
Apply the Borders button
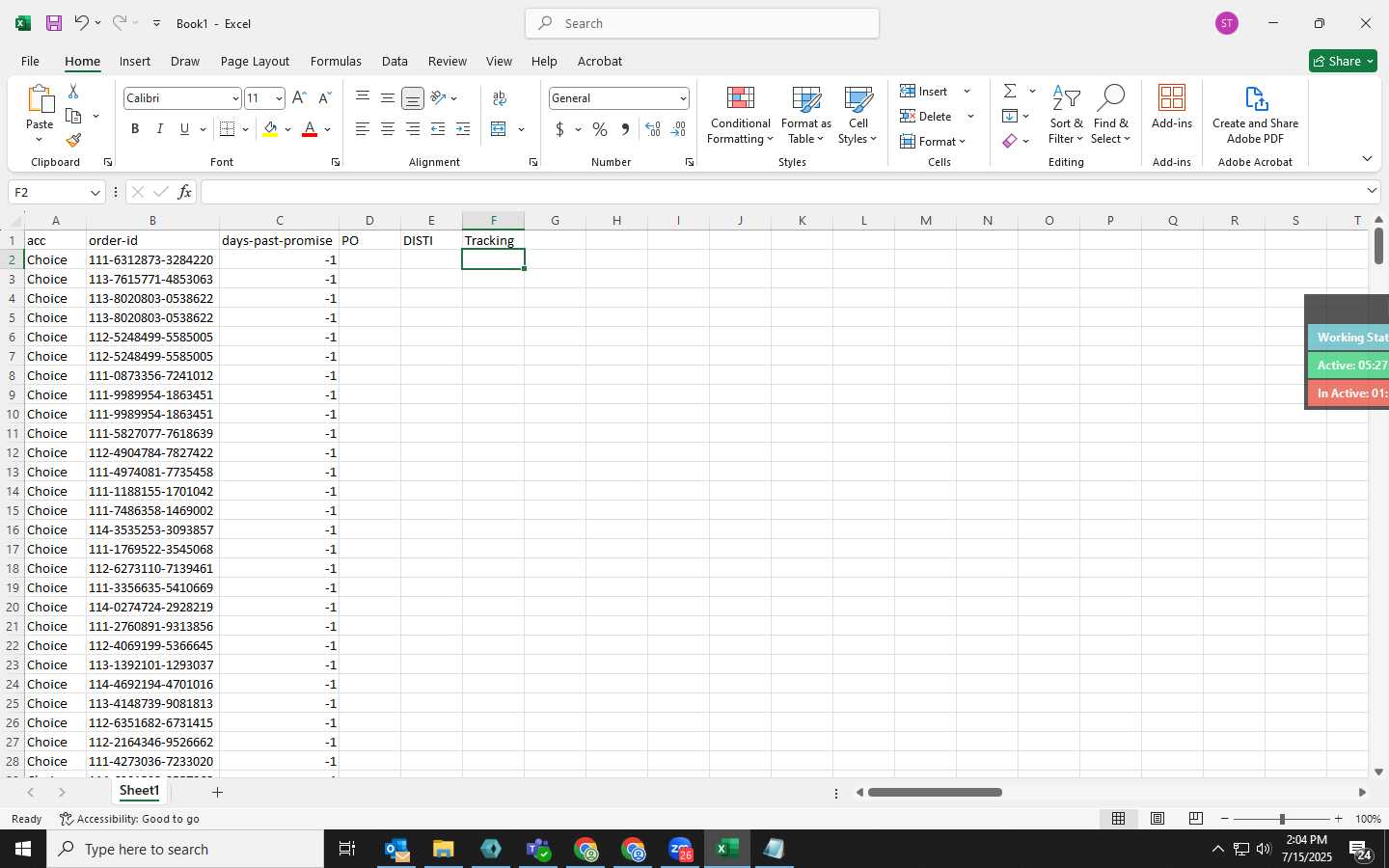pyautogui.click(x=228, y=129)
